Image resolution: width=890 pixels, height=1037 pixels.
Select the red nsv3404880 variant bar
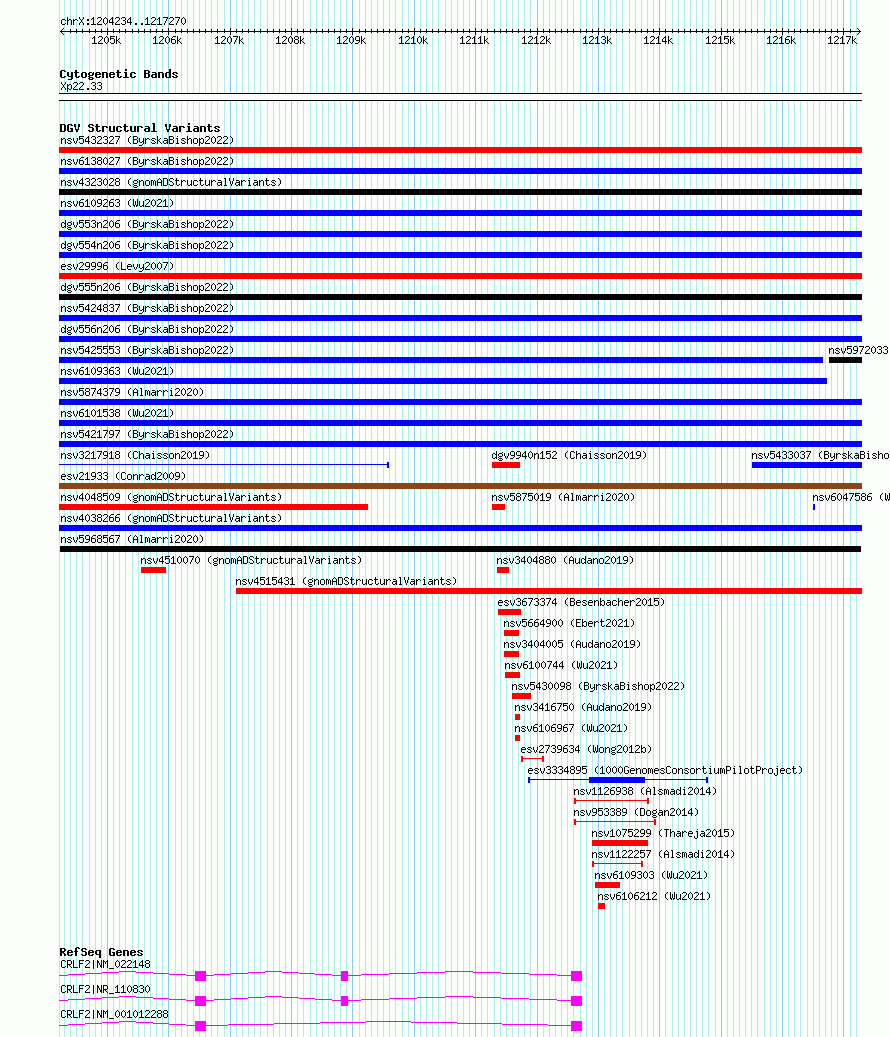click(x=503, y=570)
